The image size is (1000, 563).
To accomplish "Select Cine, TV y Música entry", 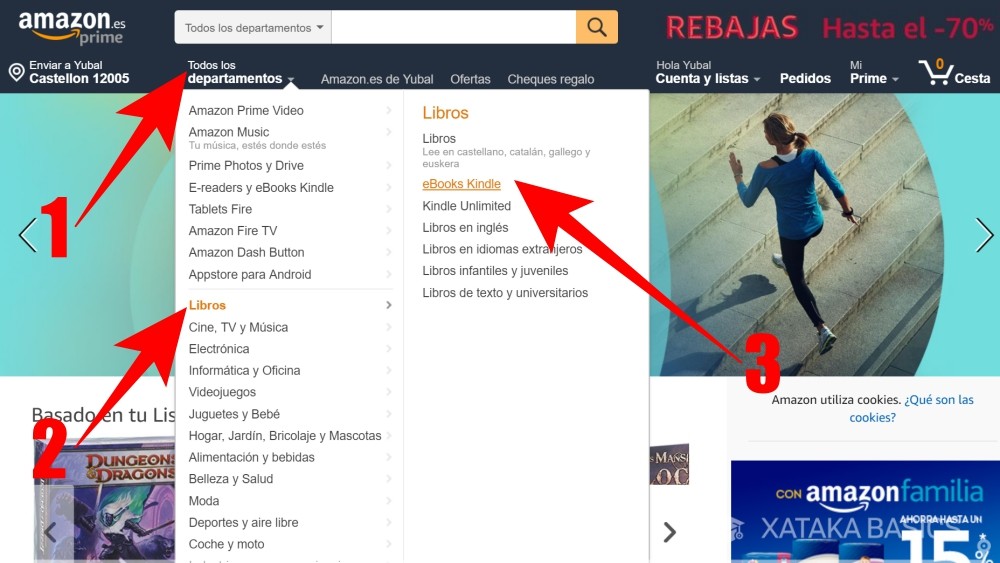I will (x=238, y=327).
